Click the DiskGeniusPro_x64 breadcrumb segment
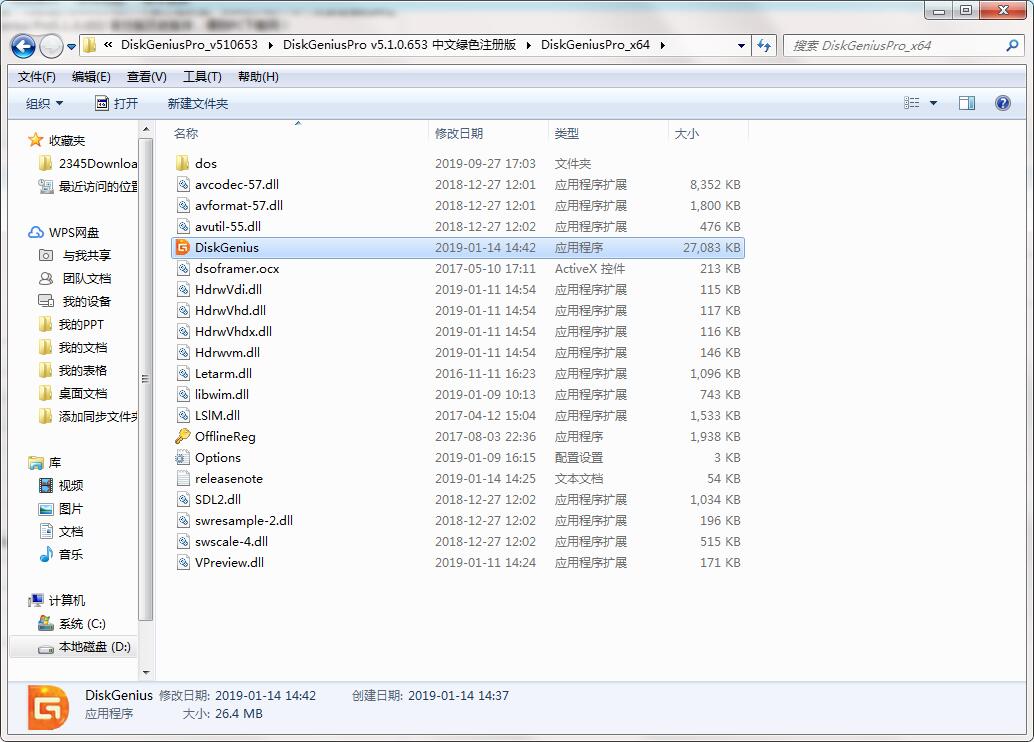1034x742 pixels. point(595,45)
